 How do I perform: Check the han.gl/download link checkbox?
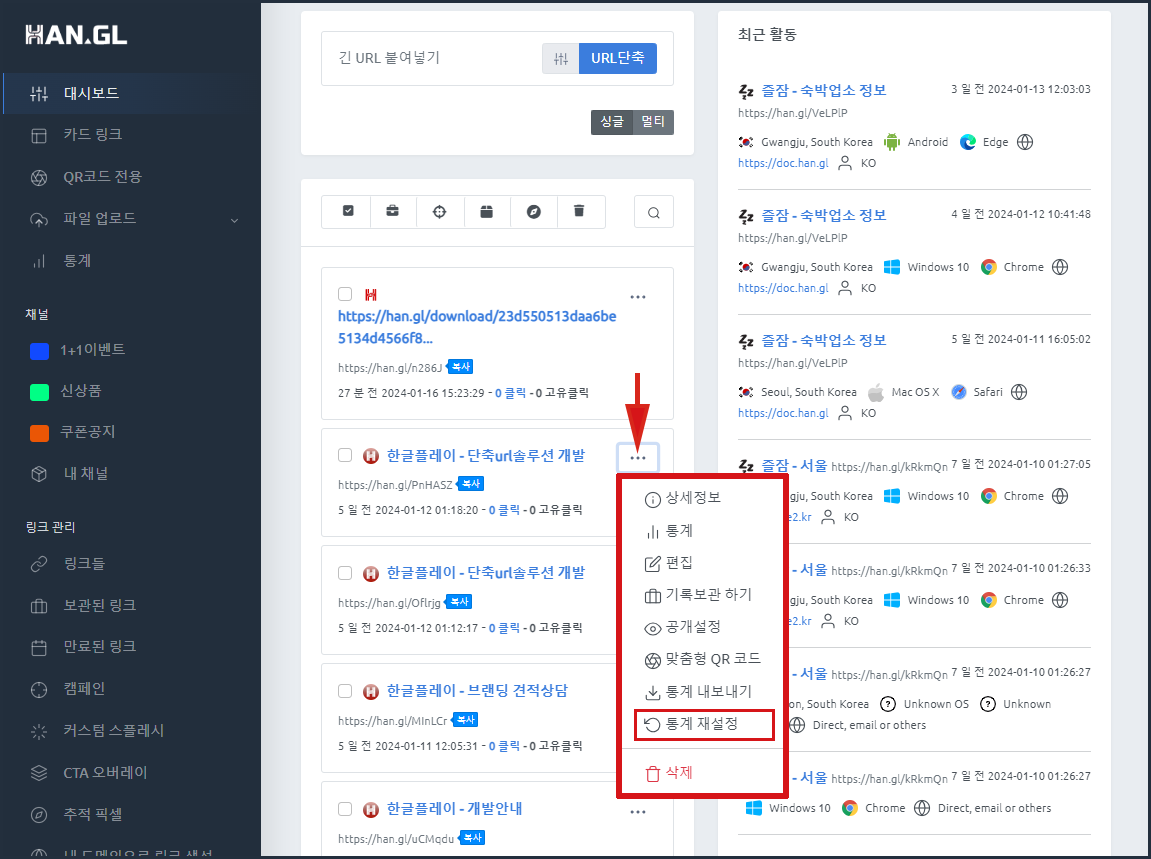345,294
